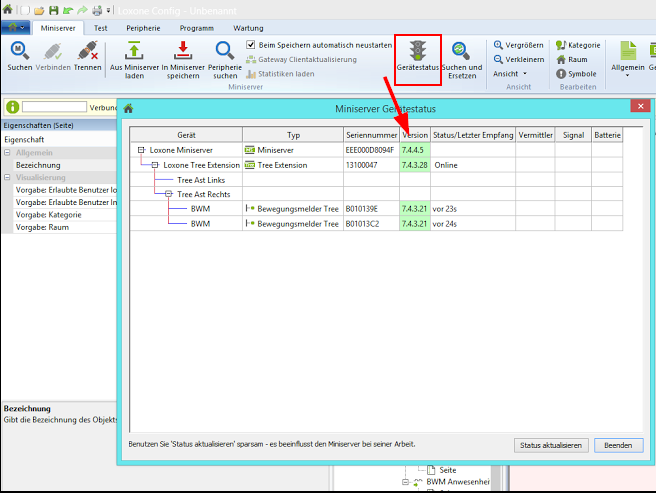Open the Wartung ribbon tab
Image resolution: width=656 pixels, height=493 pixels.
pyautogui.click(x=247, y=29)
